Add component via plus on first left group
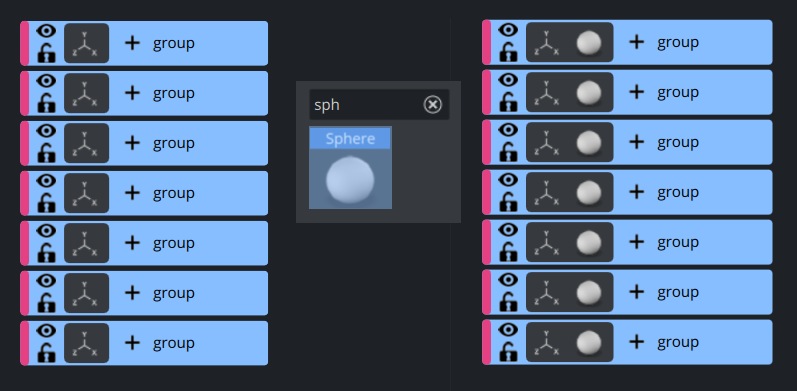This screenshot has height=391, width=797. (132, 43)
